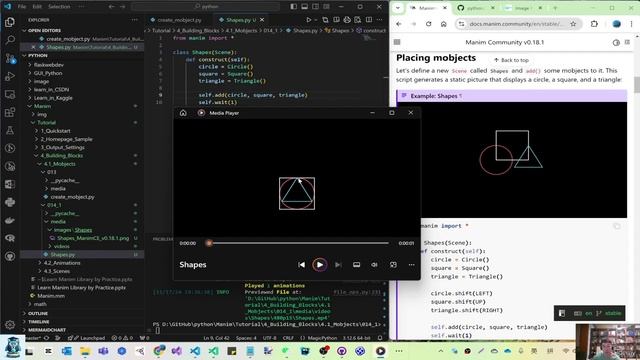This screenshot has width=640, height=360.
Task: Click the Media Player previous track button
Action: pos(301,264)
